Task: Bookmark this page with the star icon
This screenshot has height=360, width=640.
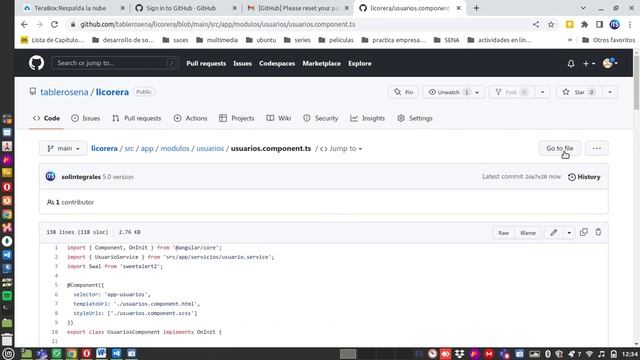Action: [x=551, y=24]
